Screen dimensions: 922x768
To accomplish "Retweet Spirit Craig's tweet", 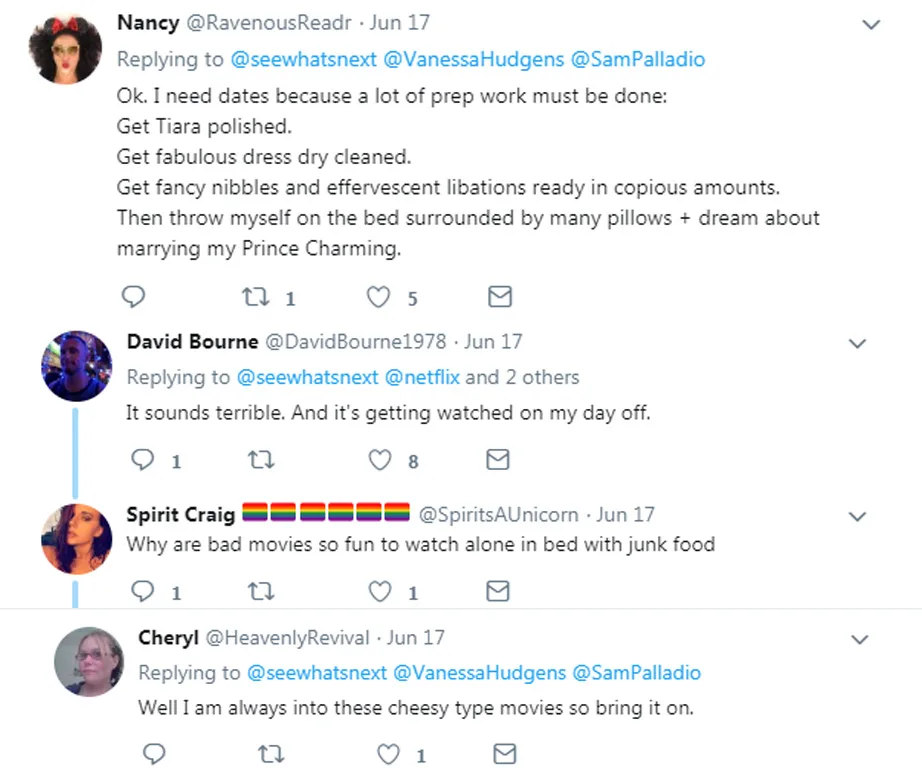I will pyautogui.click(x=261, y=591).
